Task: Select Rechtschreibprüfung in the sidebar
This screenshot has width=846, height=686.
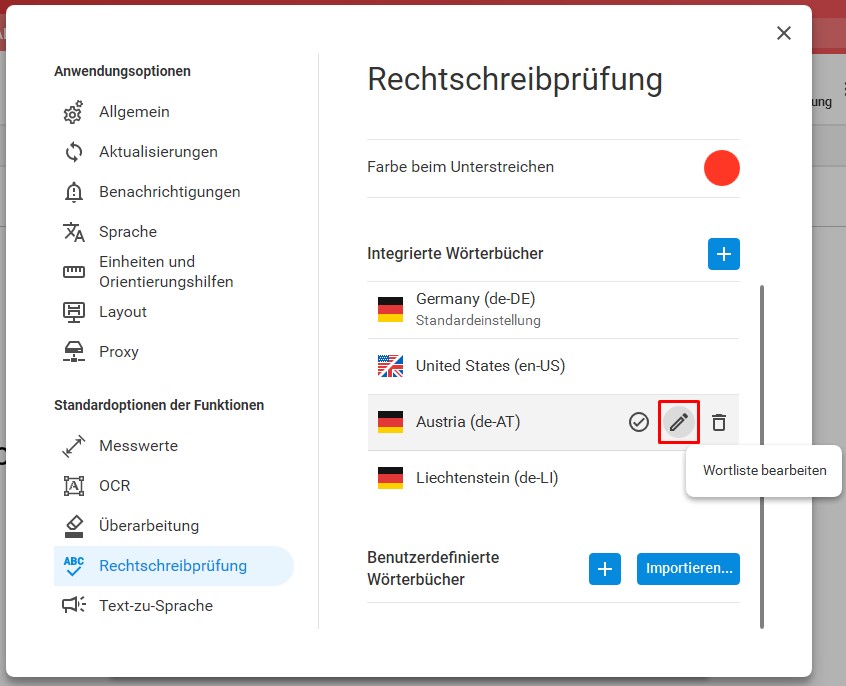Action: (174, 566)
